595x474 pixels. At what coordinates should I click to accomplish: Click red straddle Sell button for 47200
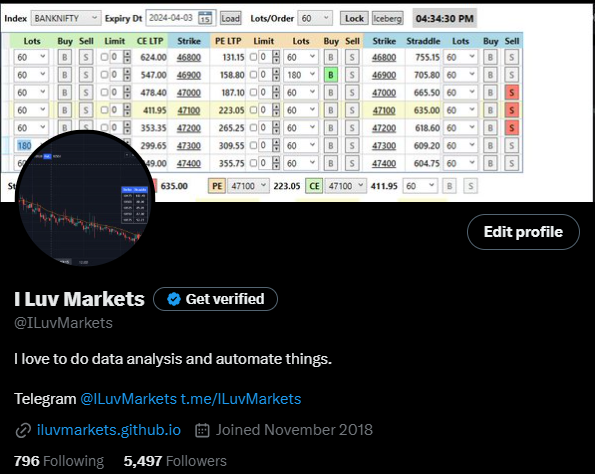coord(512,128)
